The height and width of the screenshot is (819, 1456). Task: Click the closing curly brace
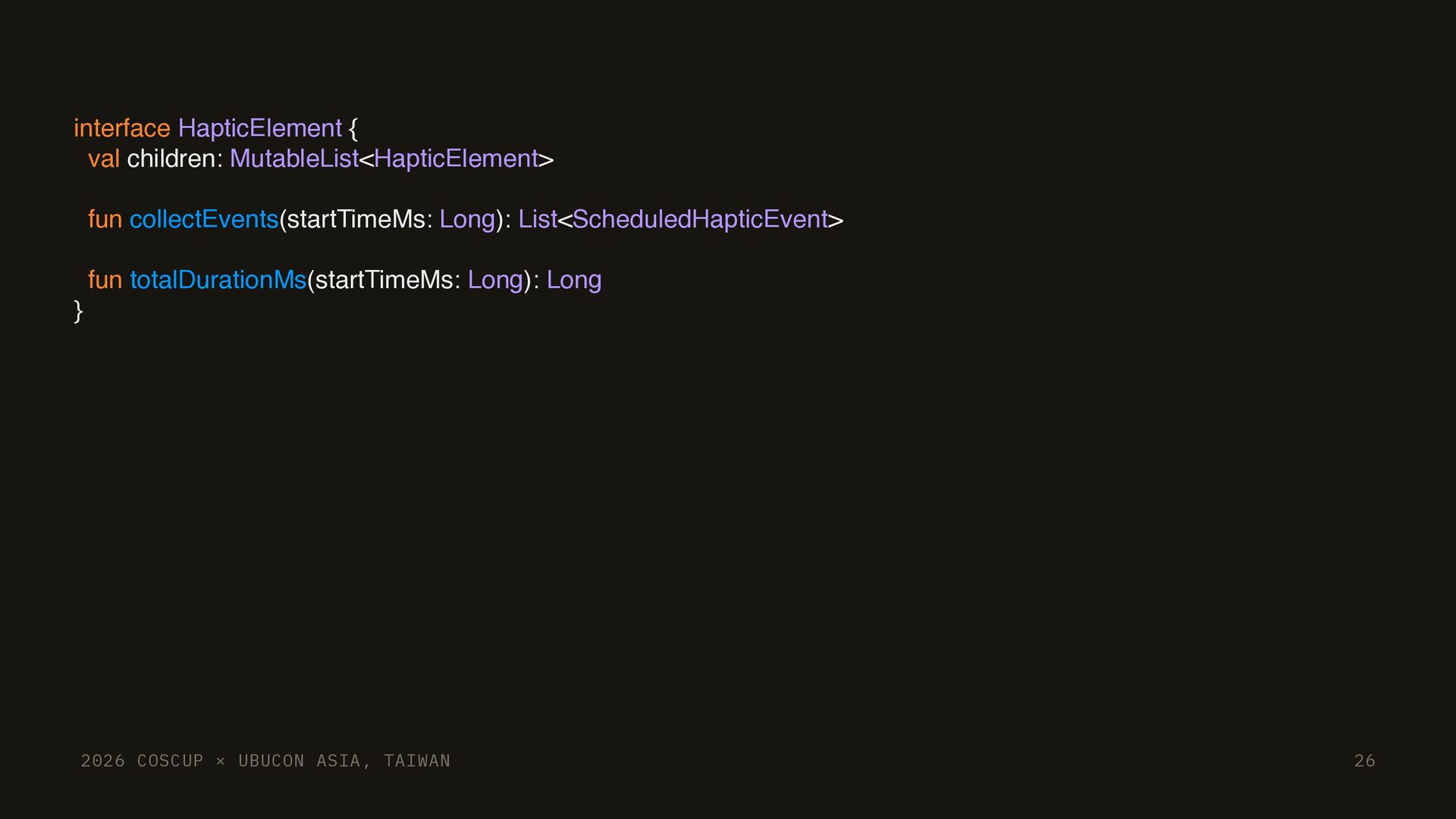[x=78, y=311]
